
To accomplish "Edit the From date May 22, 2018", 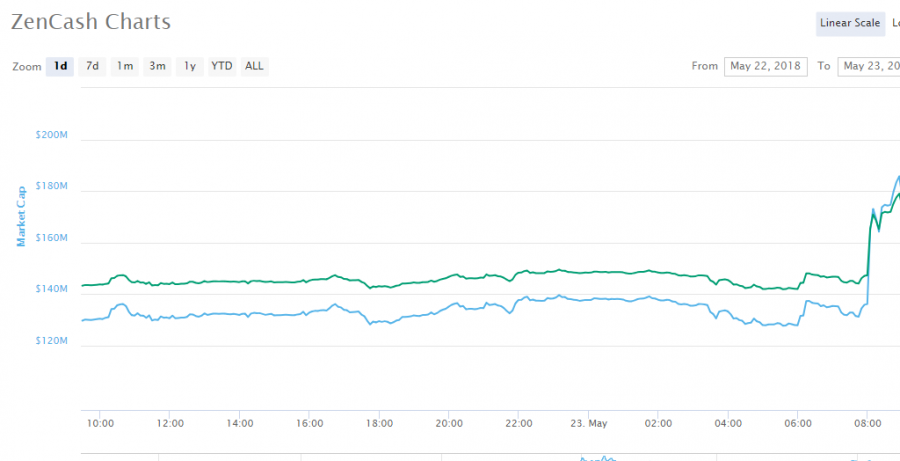I will click(766, 67).
